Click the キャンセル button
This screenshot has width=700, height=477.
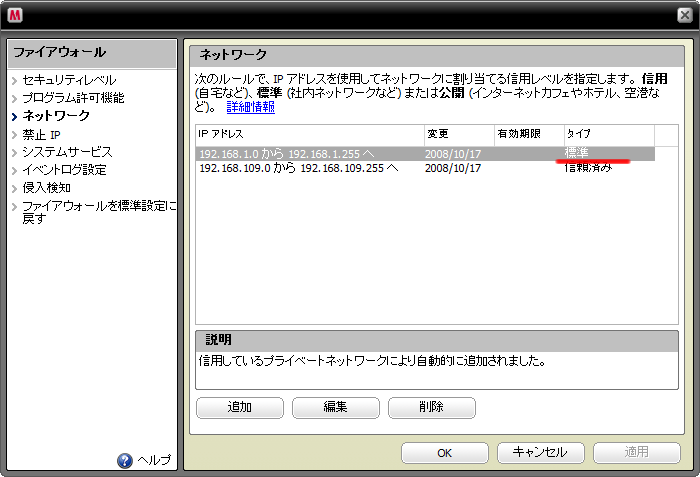point(540,452)
